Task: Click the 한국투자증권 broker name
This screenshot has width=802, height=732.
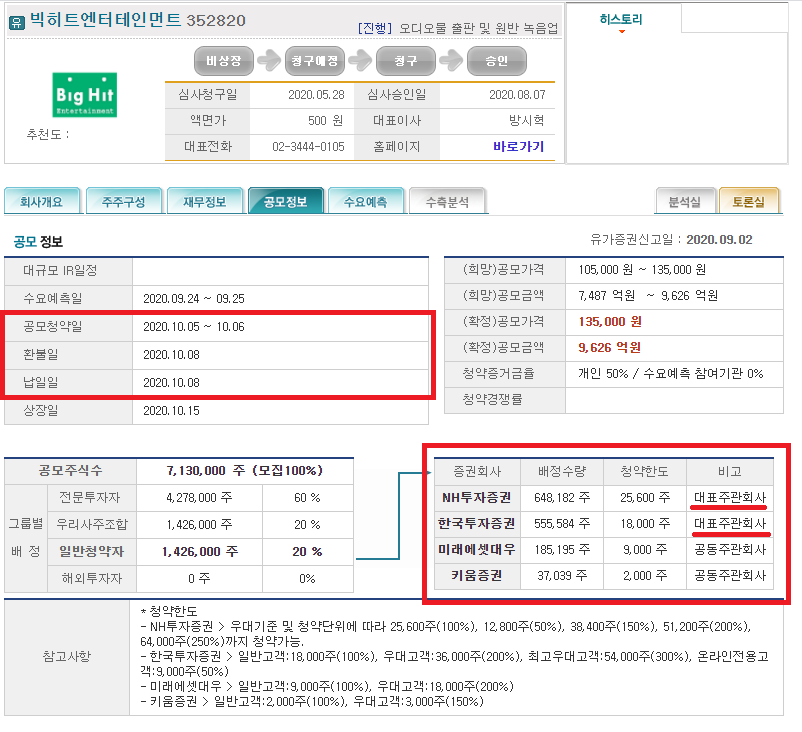Action: click(476, 524)
